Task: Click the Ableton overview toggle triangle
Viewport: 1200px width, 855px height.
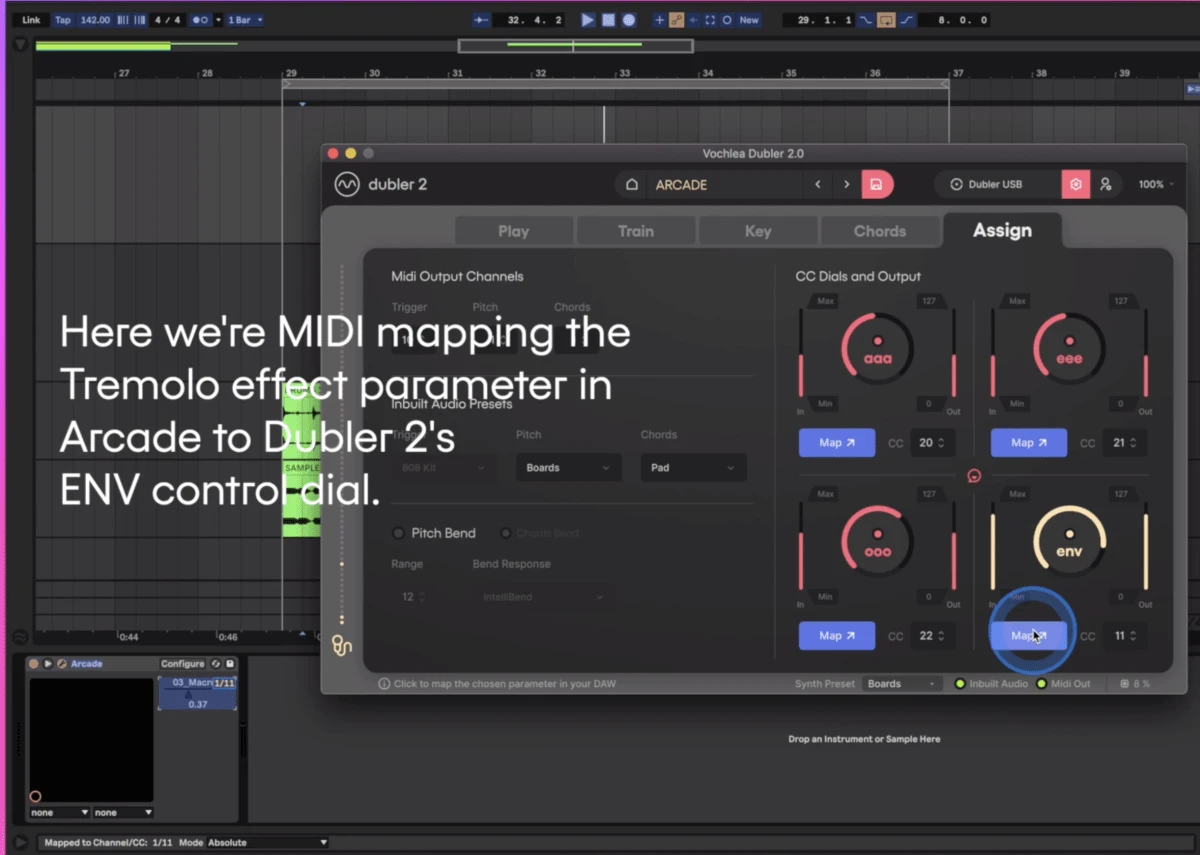Action: 19,45
